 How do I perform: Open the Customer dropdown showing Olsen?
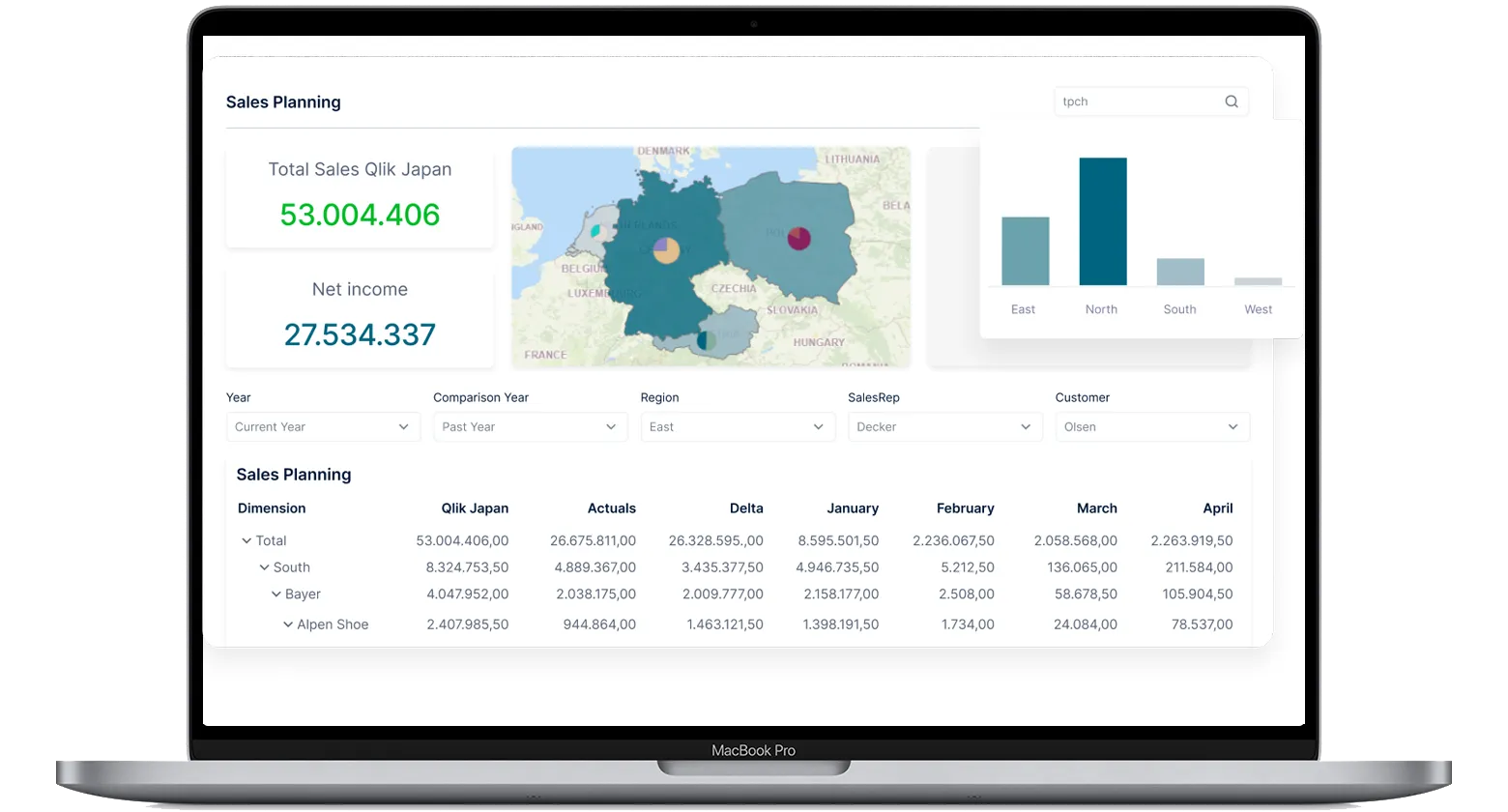click(1152, 427)
